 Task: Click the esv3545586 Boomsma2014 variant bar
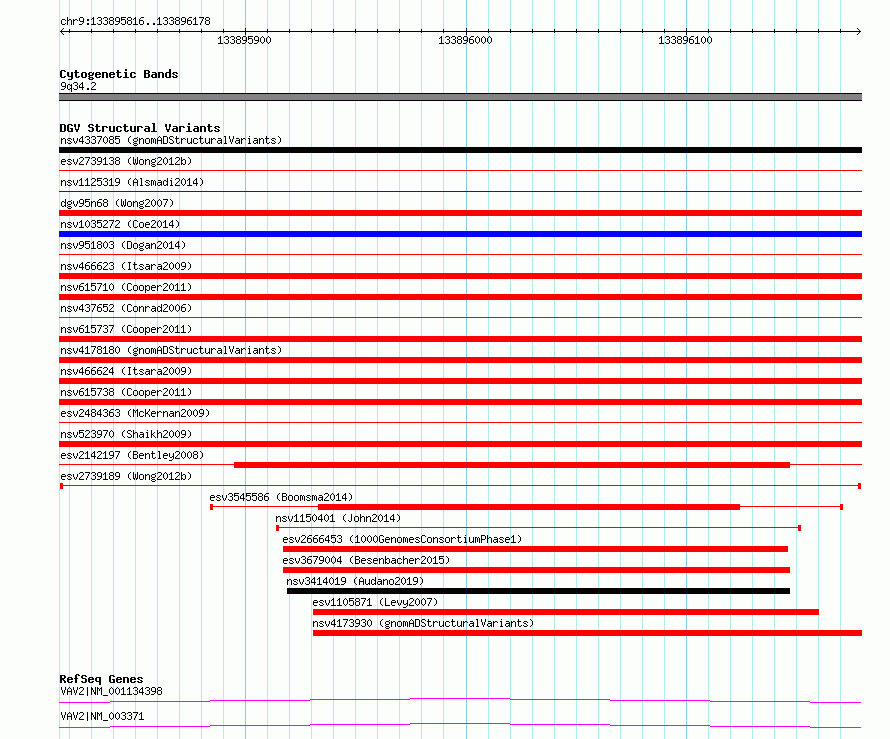[527, 507]
